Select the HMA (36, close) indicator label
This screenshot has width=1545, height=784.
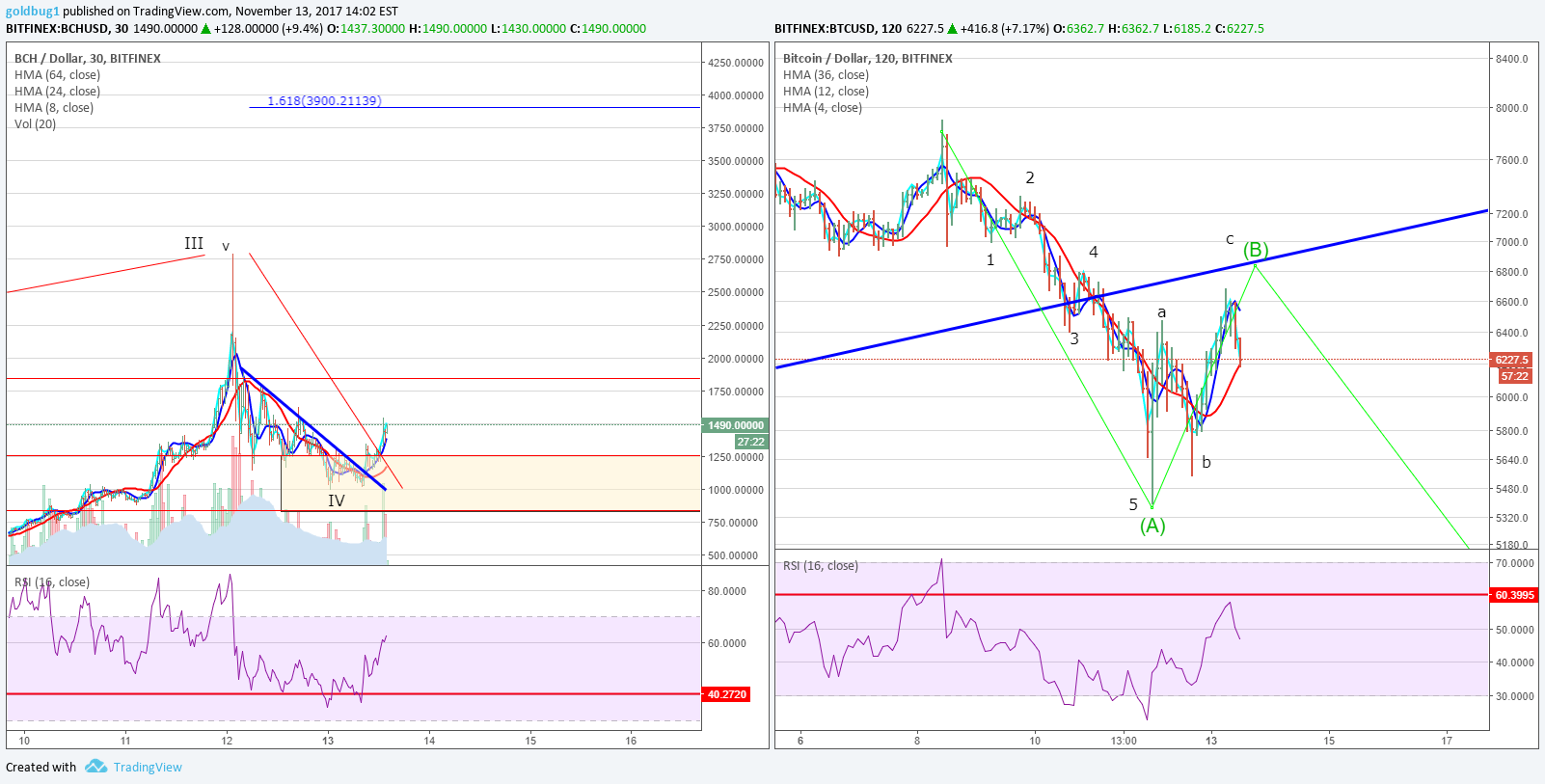[826, 75]
